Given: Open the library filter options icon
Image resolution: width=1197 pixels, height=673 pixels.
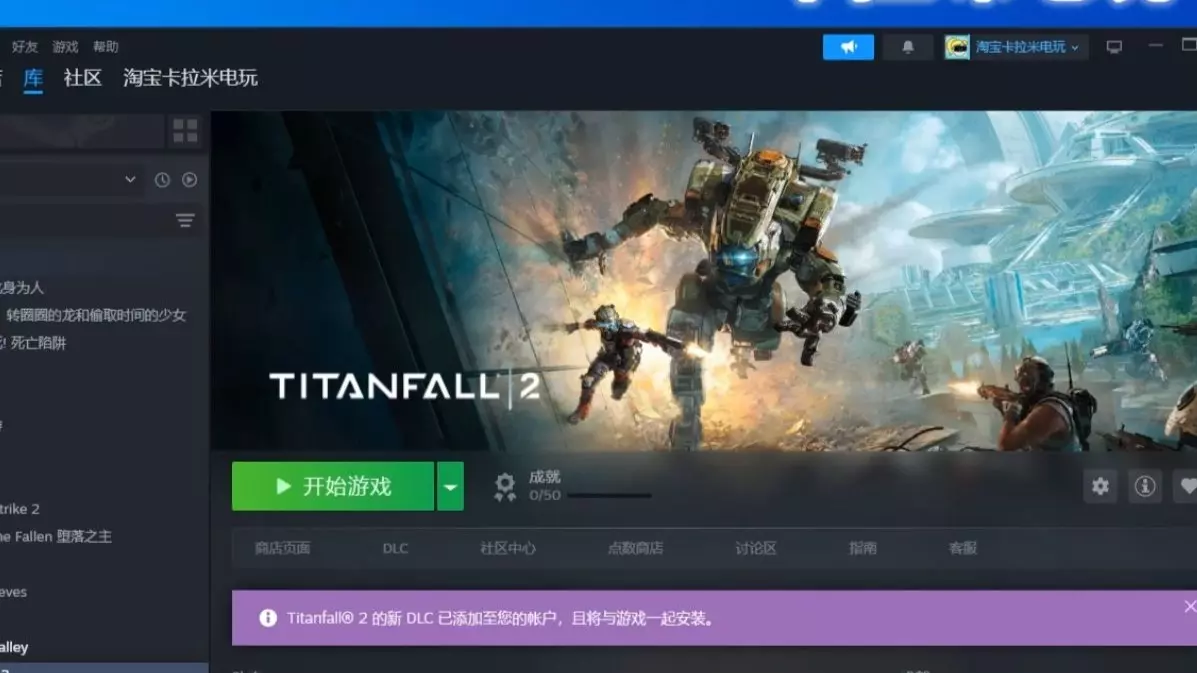Looking at the screenshot, I should 185,221.
